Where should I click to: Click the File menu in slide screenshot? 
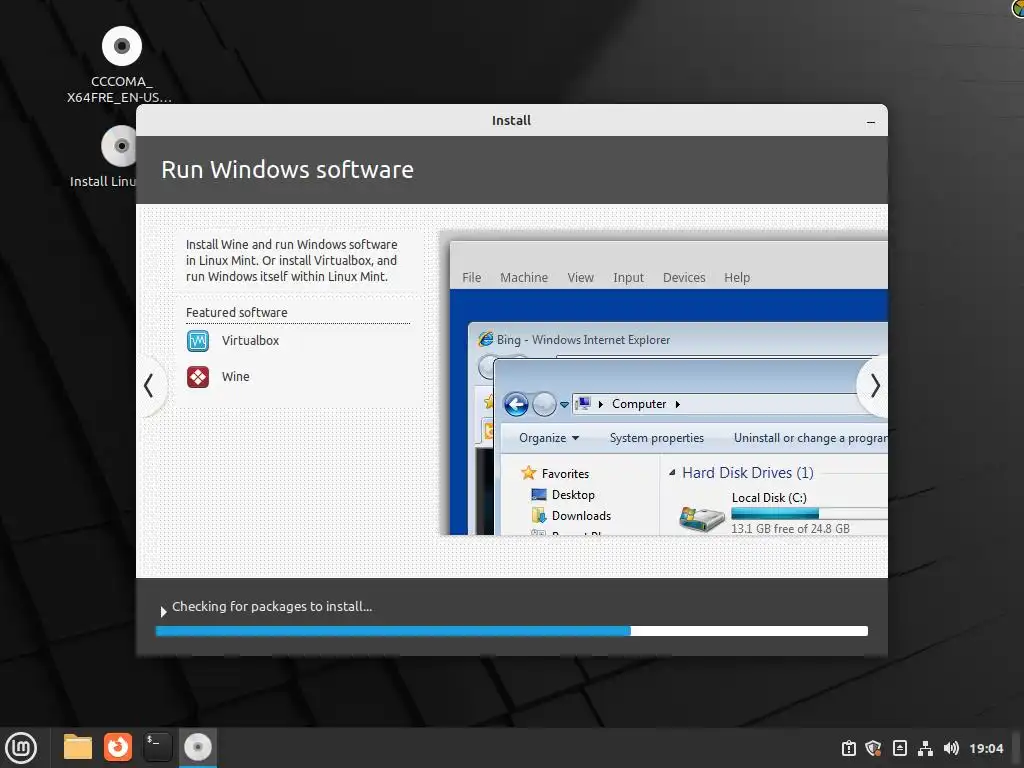472,278
